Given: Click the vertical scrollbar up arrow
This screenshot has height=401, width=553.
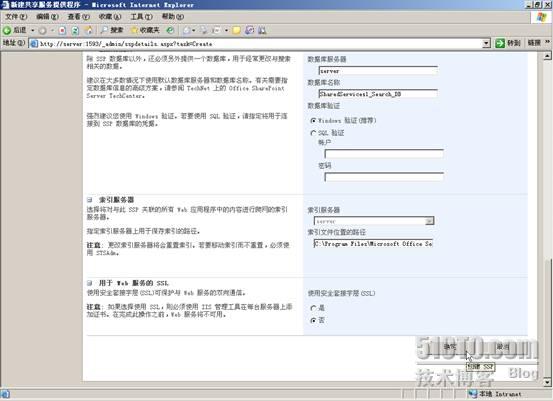Looking at the screenshot, I should (x=547, y=56).
